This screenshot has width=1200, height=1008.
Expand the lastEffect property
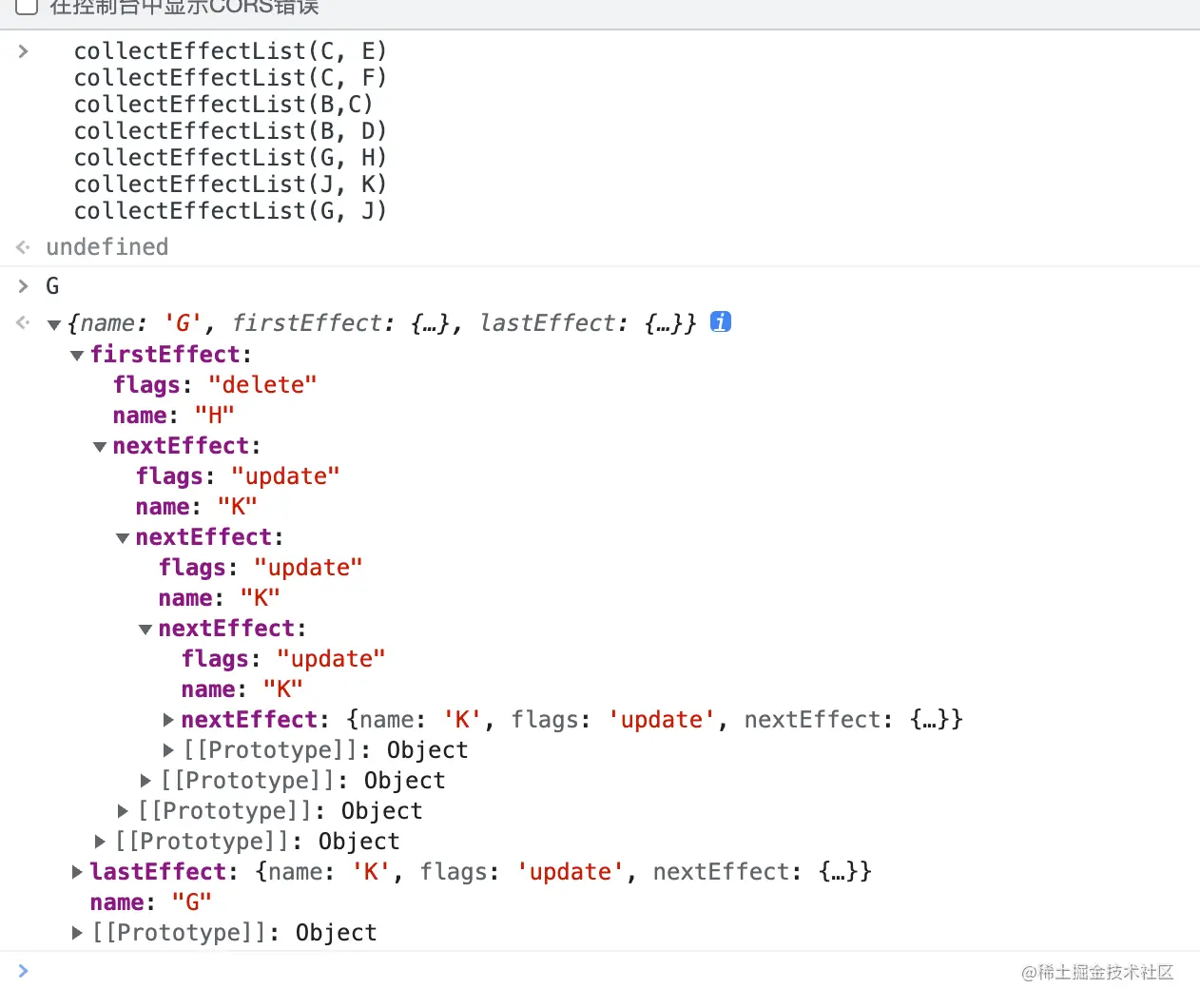tap(77, 872)
